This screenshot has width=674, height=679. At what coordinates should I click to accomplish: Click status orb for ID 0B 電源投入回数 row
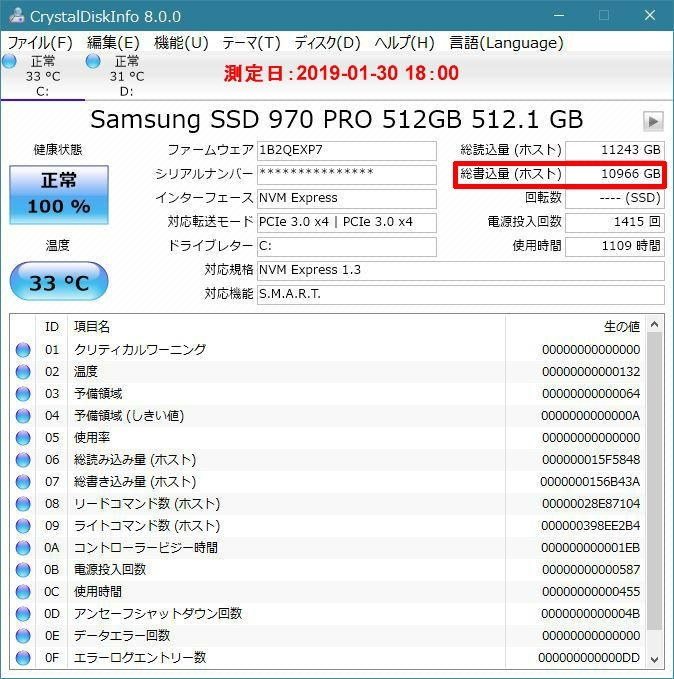[x=23, y=569]
